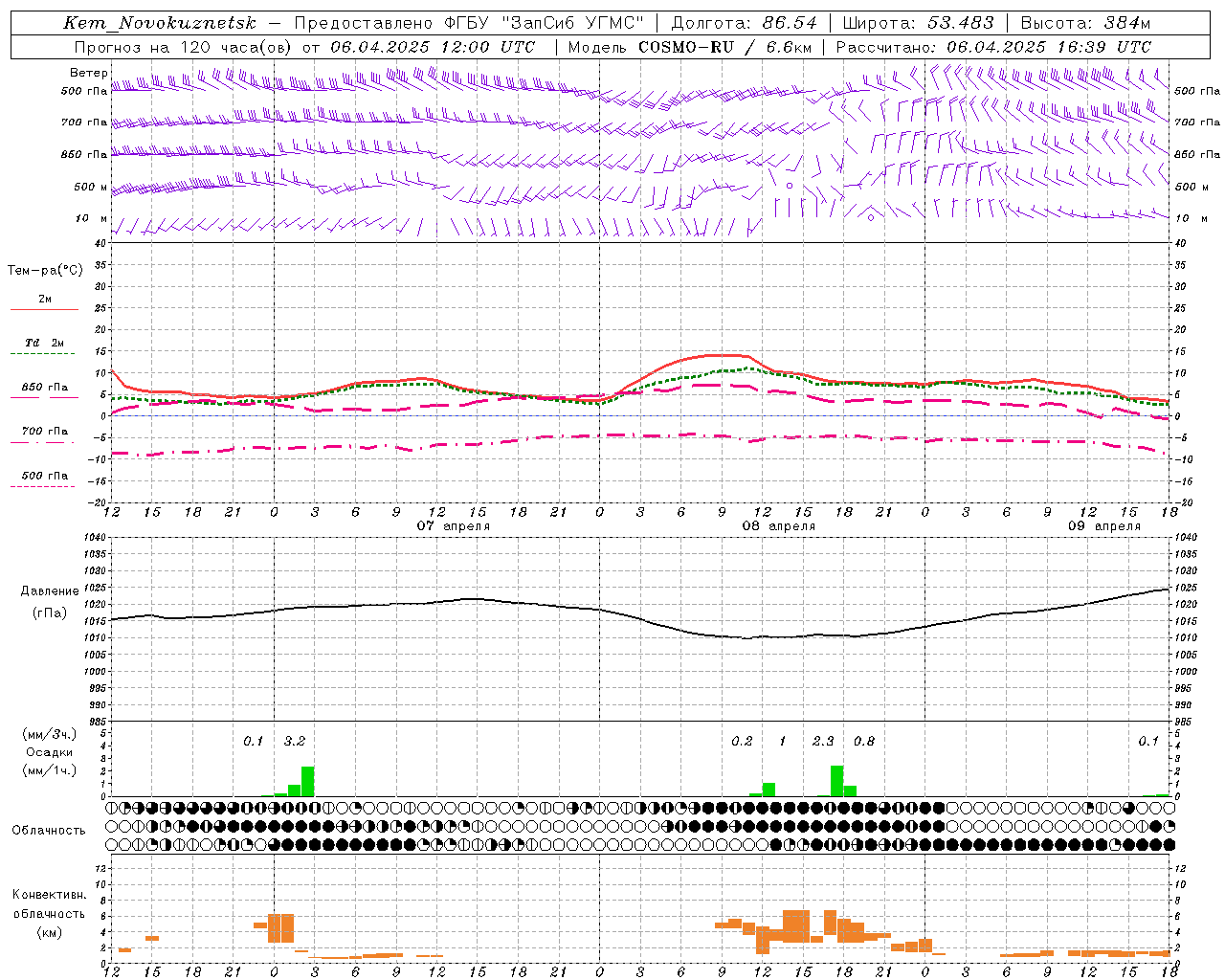Click the 'Тем-ра(°C)' temperature label
This screenshot has width=1225, height=980.
[45, 271]
